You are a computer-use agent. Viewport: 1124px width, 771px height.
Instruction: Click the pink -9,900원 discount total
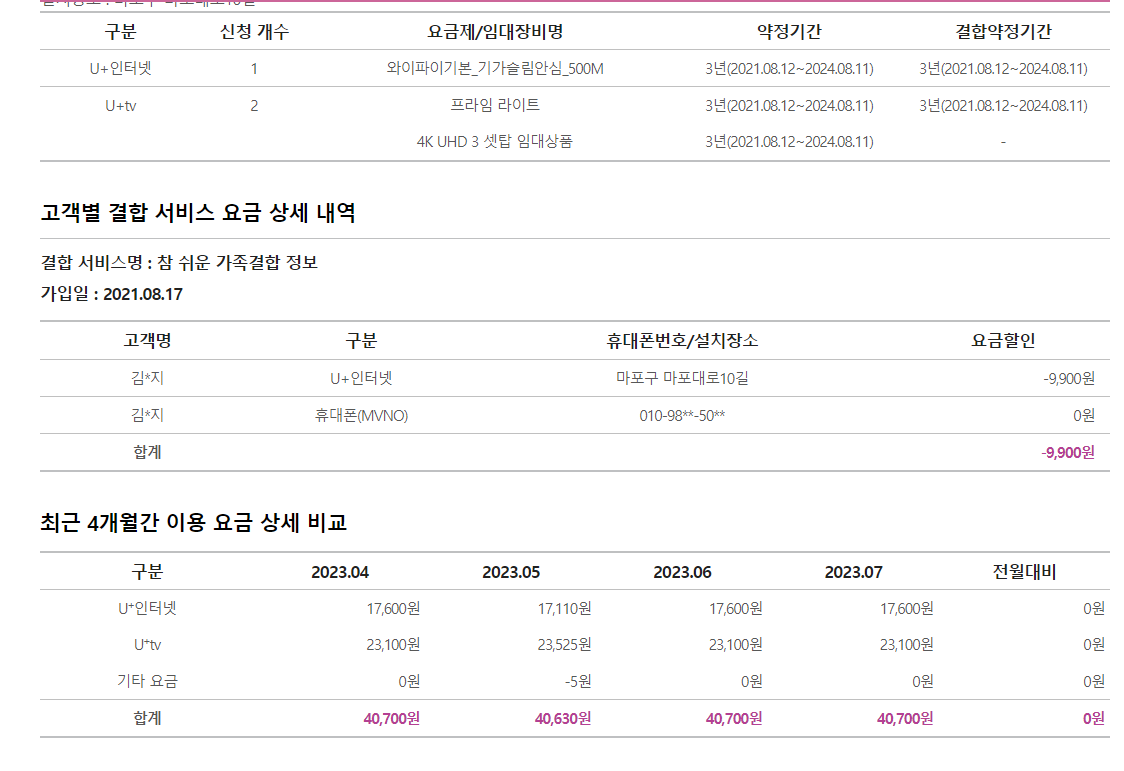(x=1068, y=452)
